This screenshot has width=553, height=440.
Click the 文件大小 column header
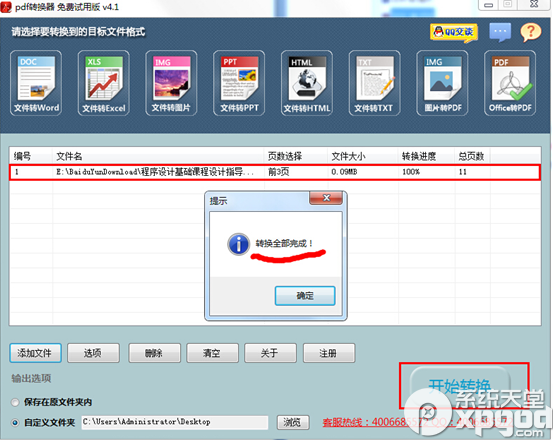(363, 156)
